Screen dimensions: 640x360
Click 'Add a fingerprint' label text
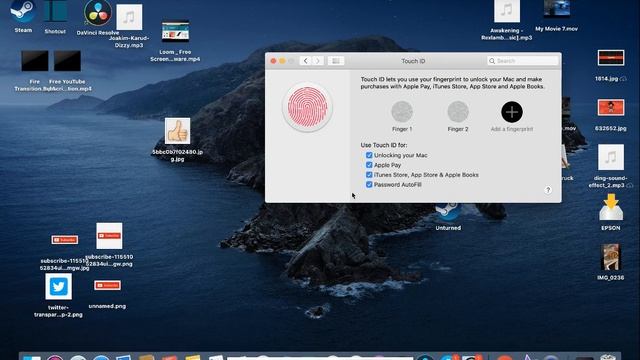pos(512,129)
